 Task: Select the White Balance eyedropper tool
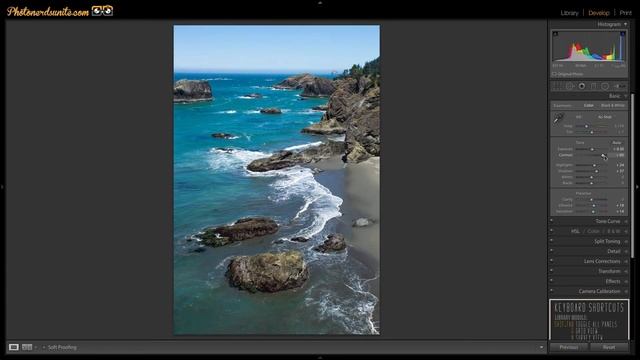pos(558,119)
